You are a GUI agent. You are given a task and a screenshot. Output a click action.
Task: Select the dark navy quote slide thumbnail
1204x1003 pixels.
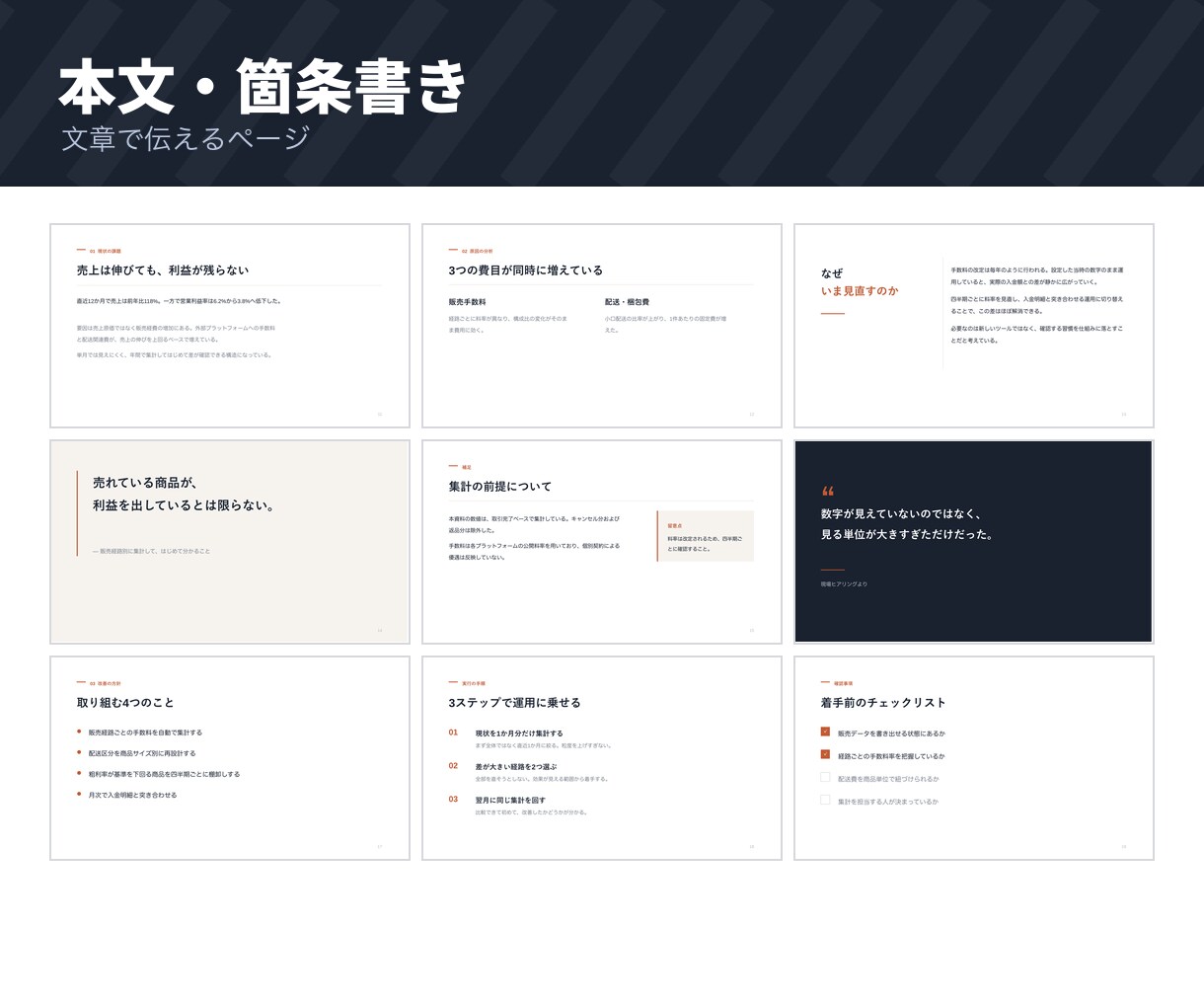click(974, 542)
